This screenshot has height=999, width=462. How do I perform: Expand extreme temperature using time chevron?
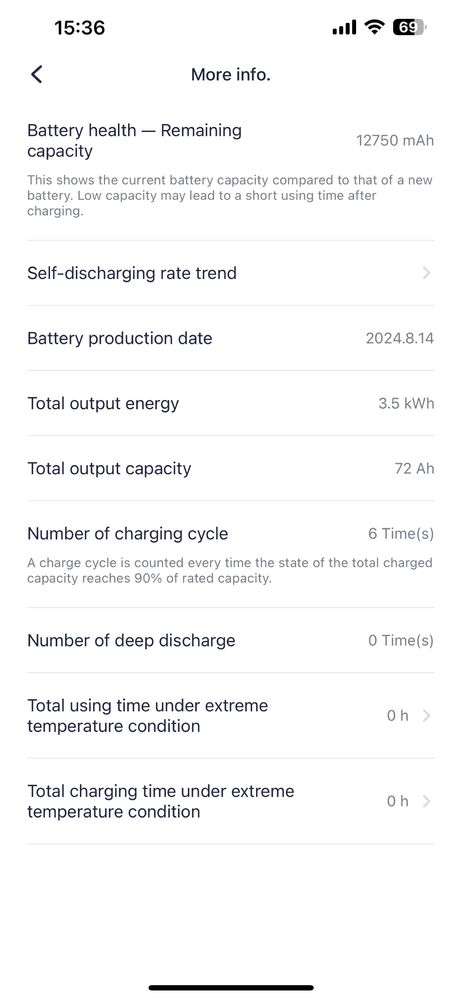coord(426,715)
